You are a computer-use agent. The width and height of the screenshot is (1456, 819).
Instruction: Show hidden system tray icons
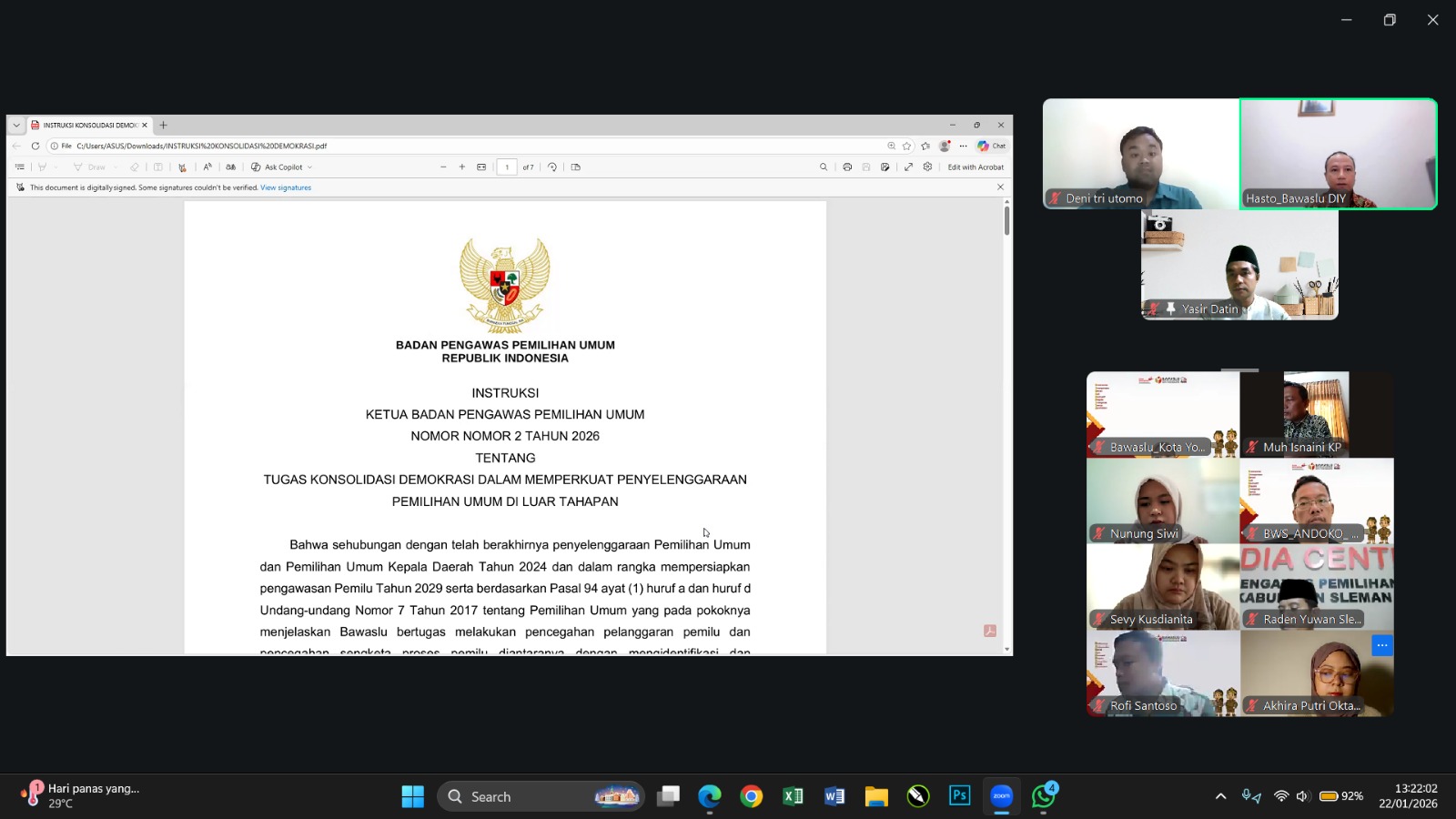pyautogui.click(x=1220, y=796)
